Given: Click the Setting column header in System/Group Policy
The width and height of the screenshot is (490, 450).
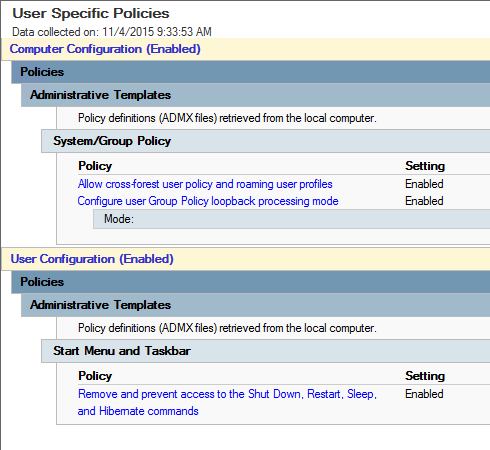Looking at the screenshot, I should (x=425, y=166).
